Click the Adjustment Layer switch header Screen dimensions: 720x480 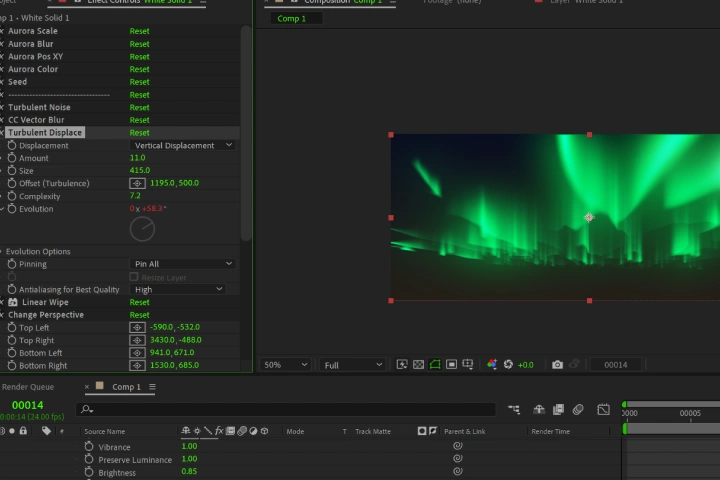point(253,431)
